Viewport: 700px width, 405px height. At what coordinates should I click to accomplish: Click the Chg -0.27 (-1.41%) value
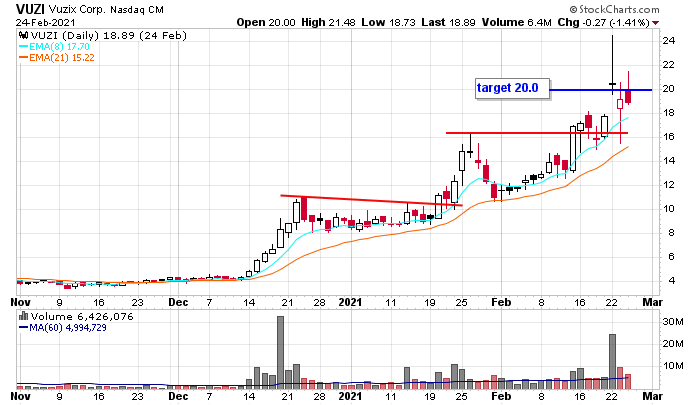coord(603,22)
